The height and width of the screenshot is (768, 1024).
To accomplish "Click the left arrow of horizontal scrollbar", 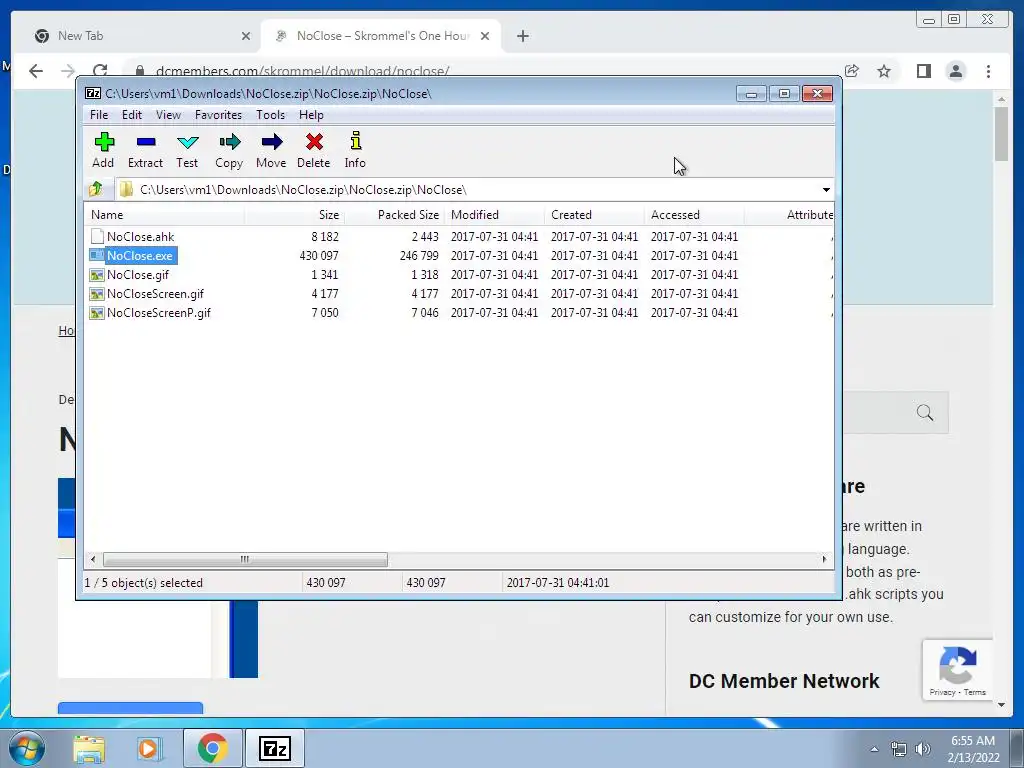I will (x=93, y=560).
